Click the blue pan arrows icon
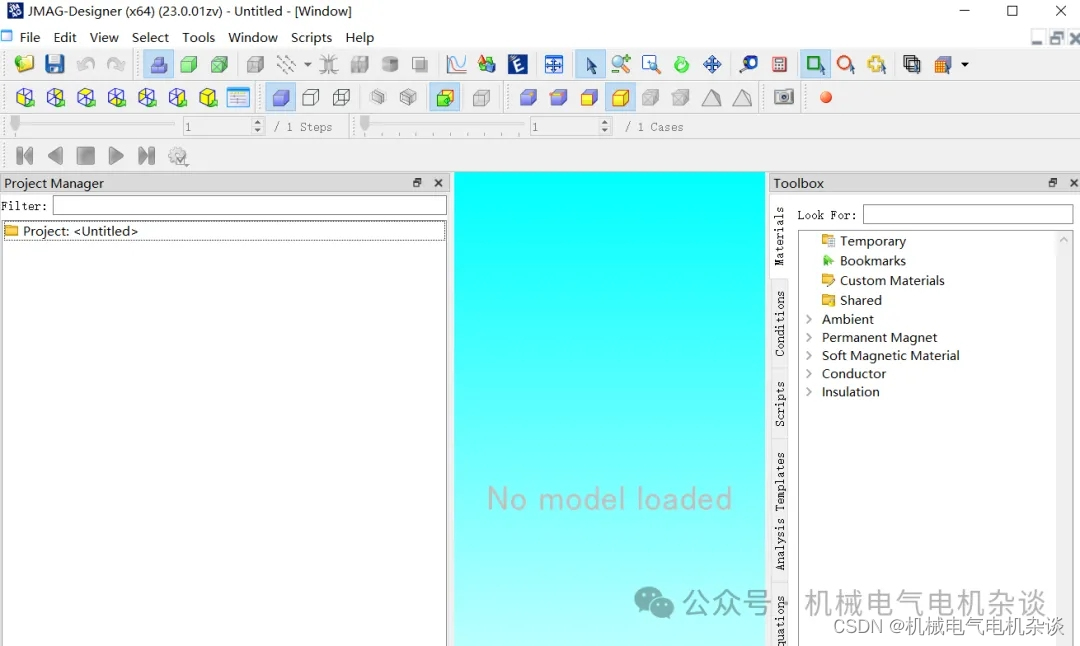This screenshot has height=646, width=1080. pyautogui.click(x=712, y=65)
